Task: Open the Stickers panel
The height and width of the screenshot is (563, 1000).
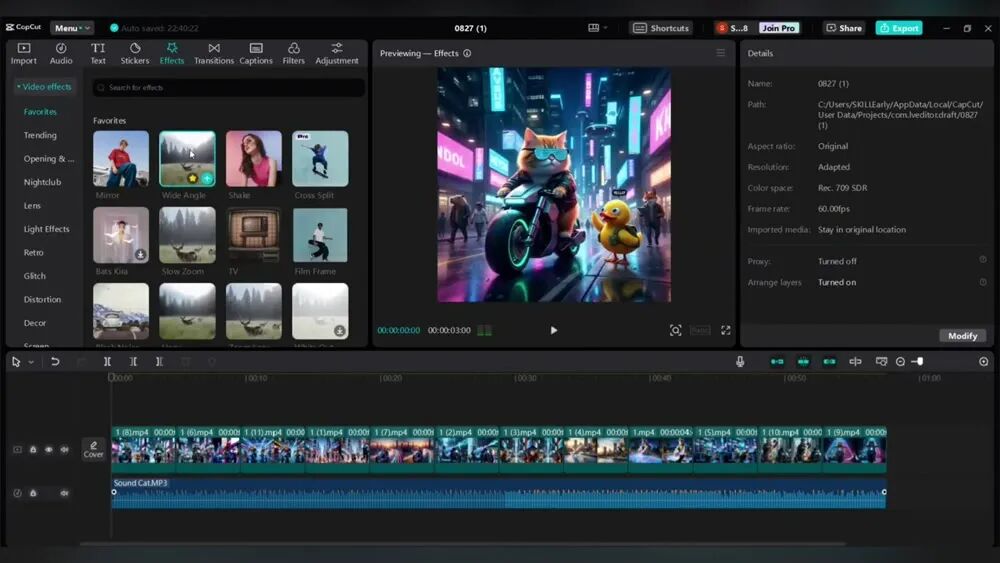Action: click(135, 53)
